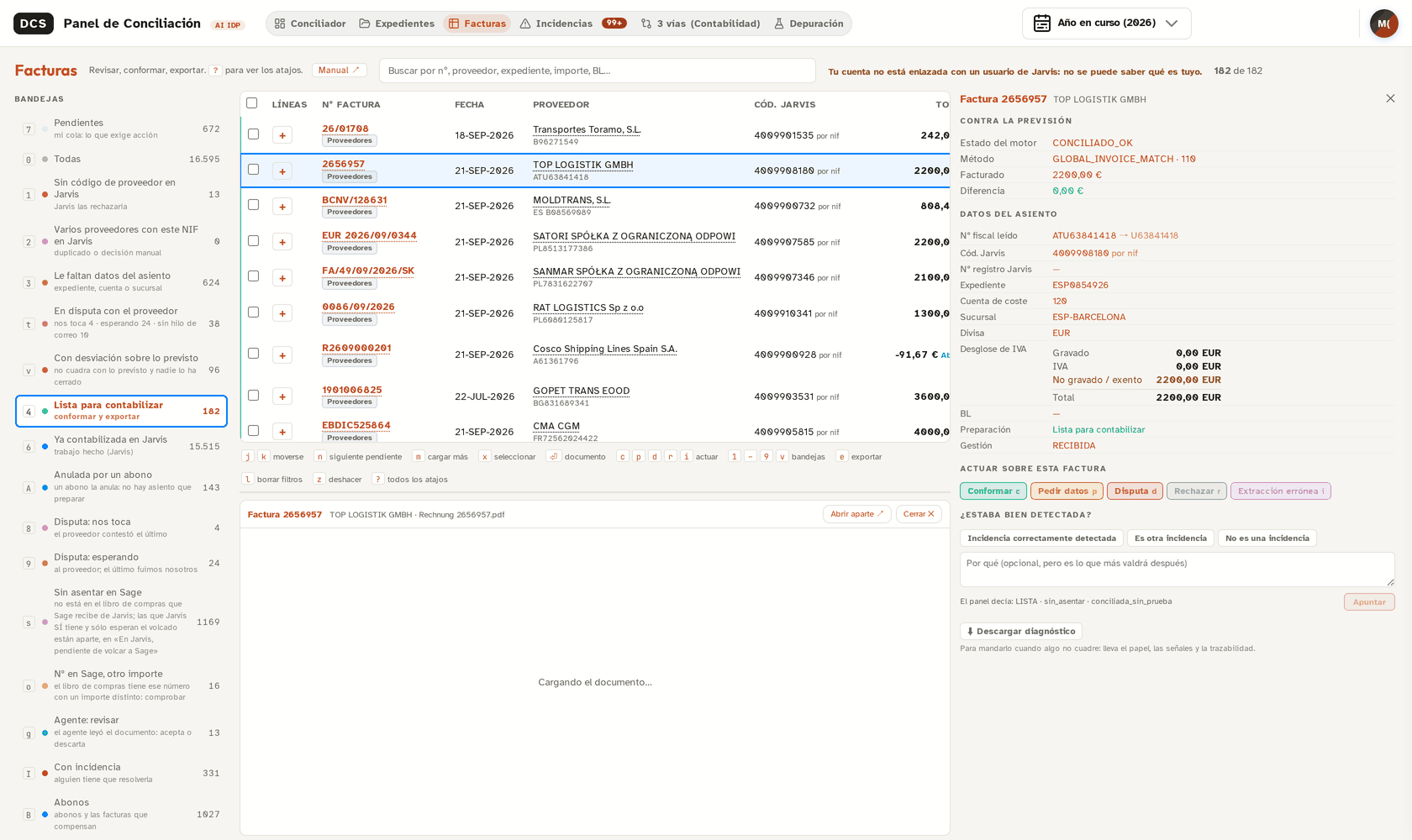Click the calendar icon in the year selector

click(1041, 24)
